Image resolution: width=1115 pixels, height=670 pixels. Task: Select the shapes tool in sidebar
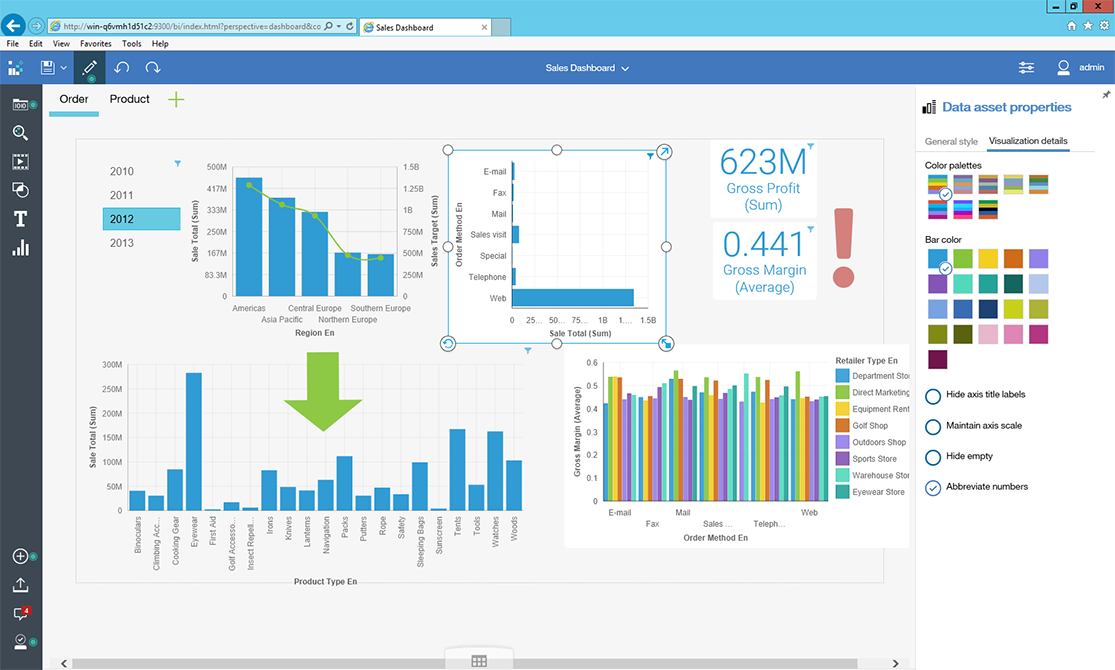coord(20,189)
